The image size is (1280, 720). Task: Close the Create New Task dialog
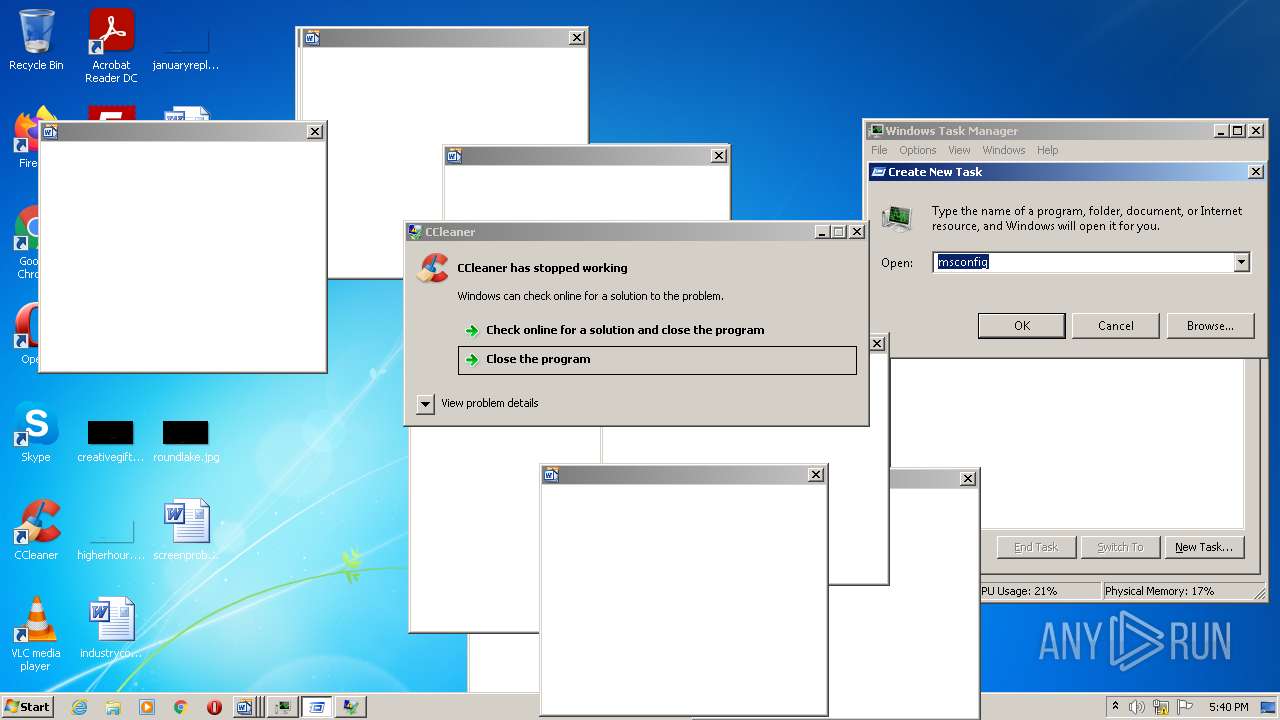pos(1256,172)
